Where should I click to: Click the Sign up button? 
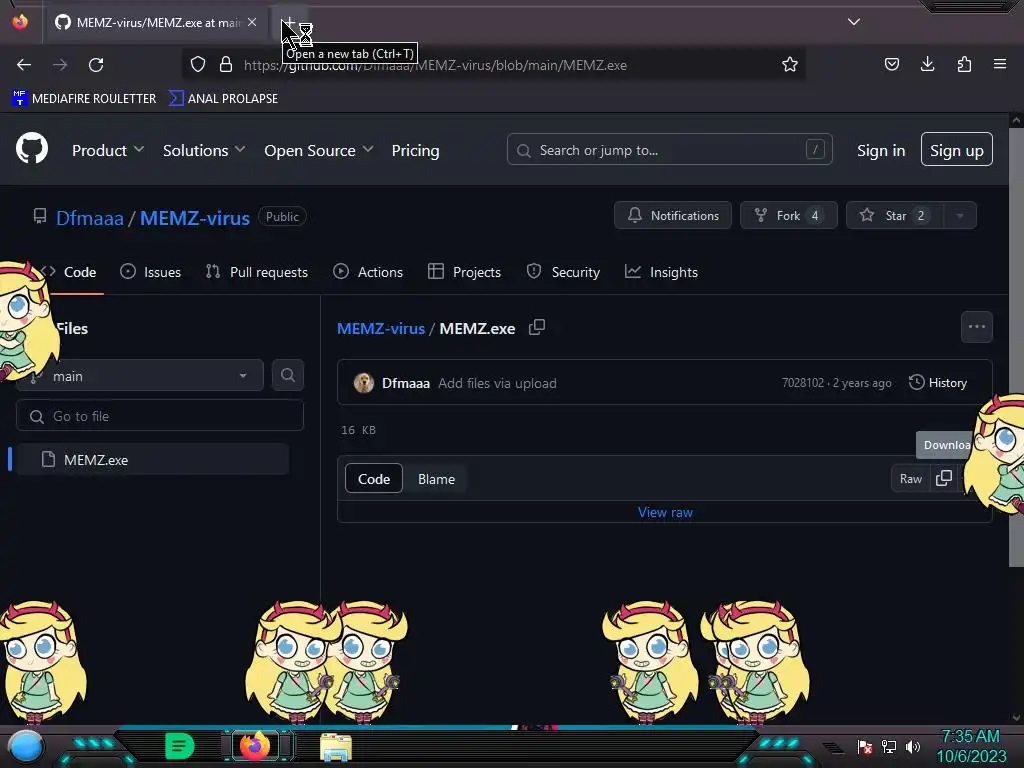pyautogui.click(x=956, y=150)
